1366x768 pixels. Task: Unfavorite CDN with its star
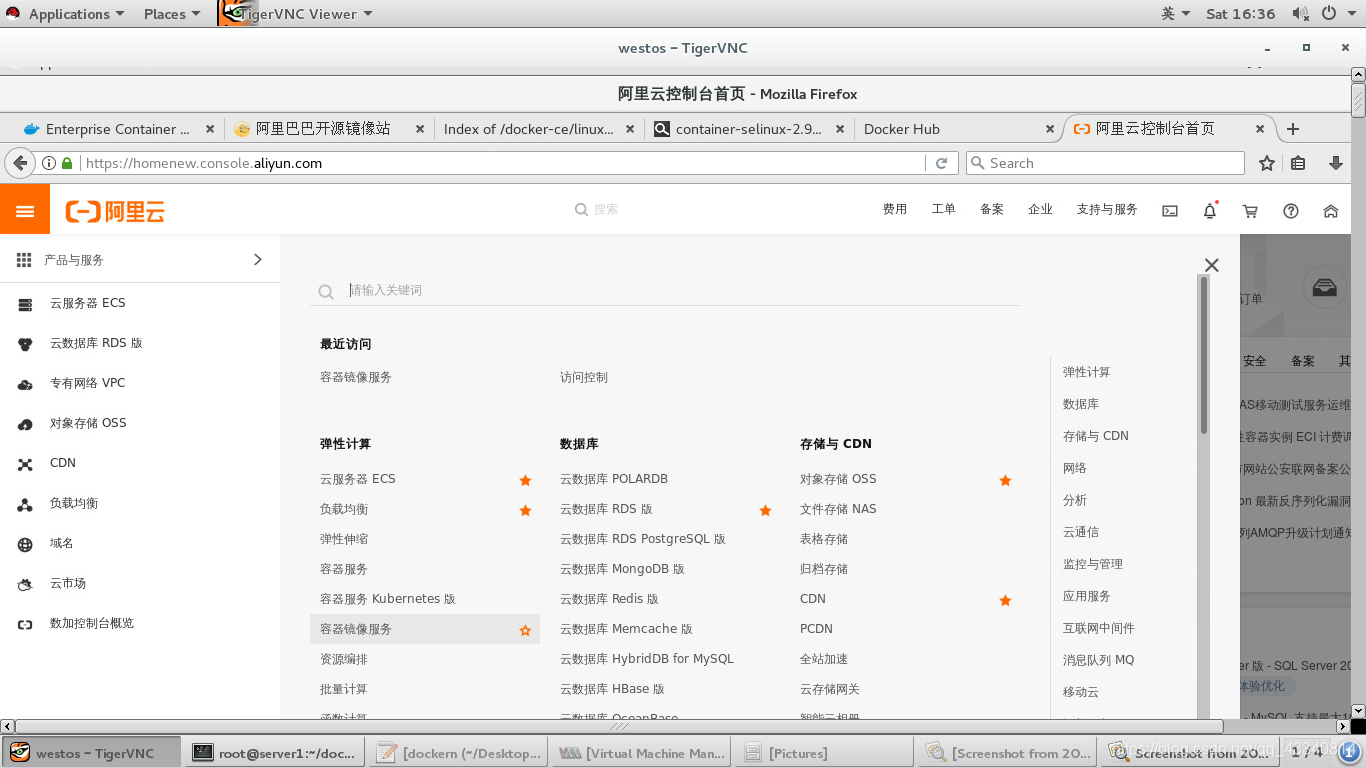coord(1005,600)
